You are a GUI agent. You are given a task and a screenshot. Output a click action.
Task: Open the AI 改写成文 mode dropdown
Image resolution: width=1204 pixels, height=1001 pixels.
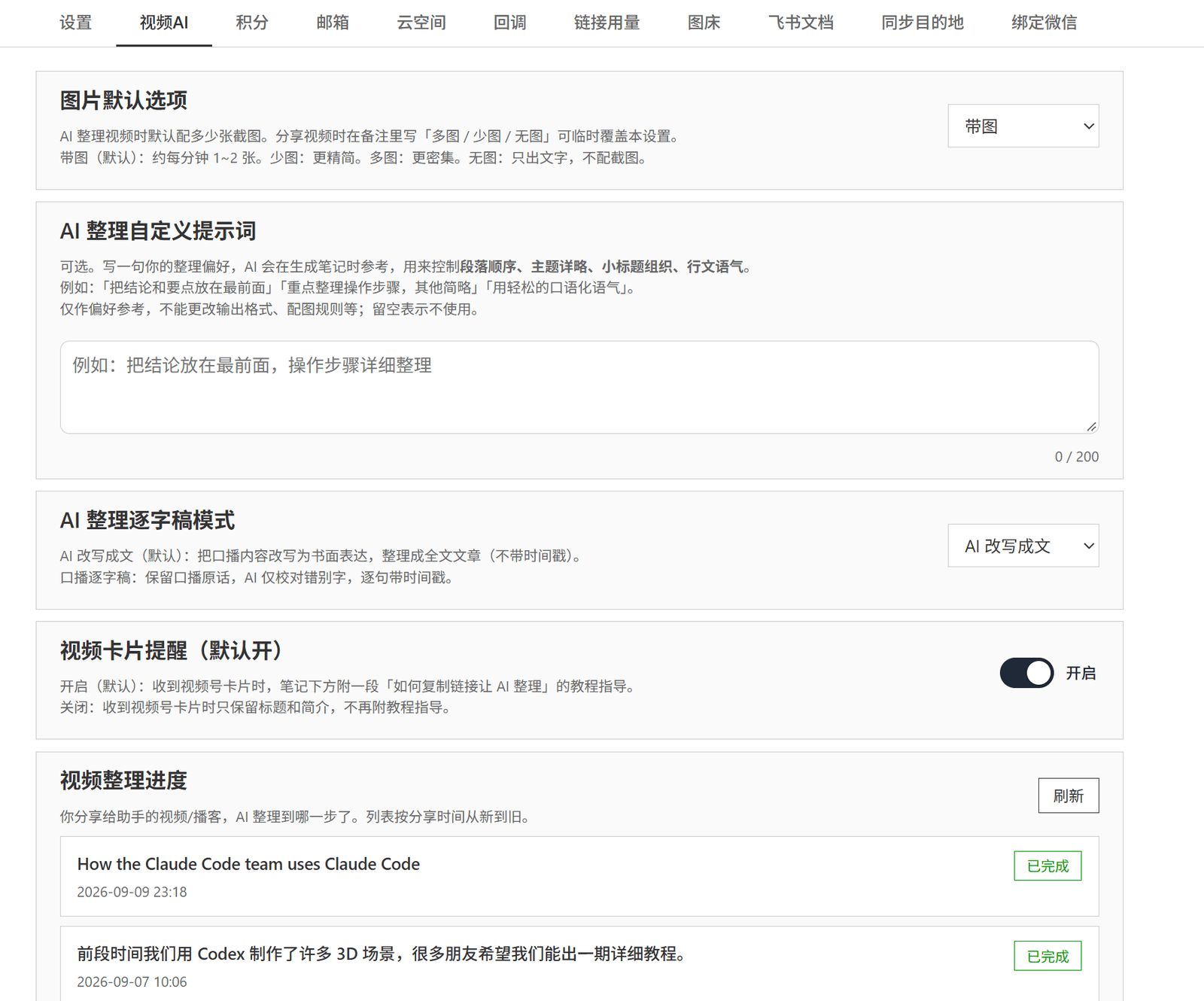click(x=1023, y=546)
